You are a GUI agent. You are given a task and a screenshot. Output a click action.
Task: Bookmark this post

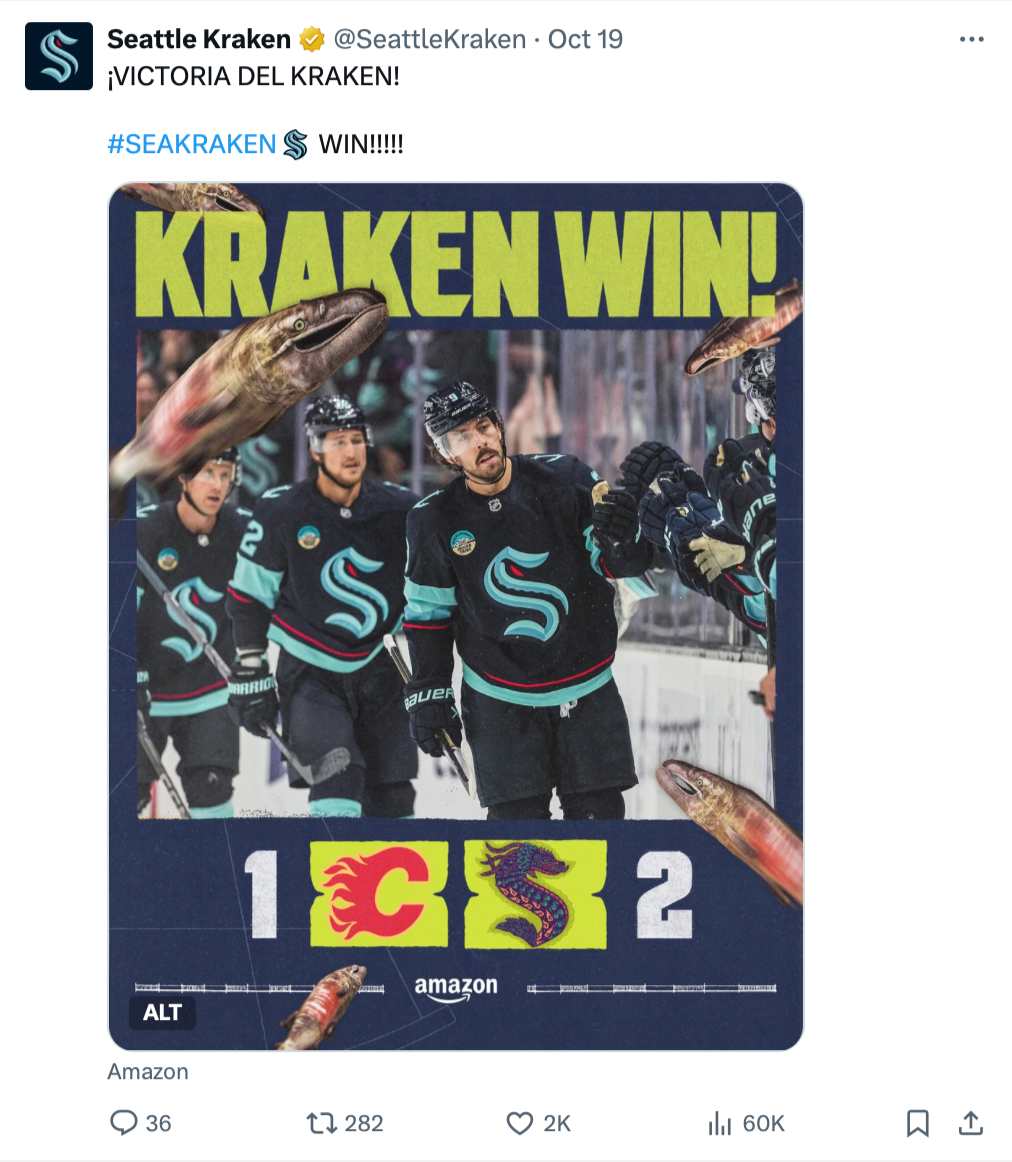pyautogui.click(x=917, y=1123)
